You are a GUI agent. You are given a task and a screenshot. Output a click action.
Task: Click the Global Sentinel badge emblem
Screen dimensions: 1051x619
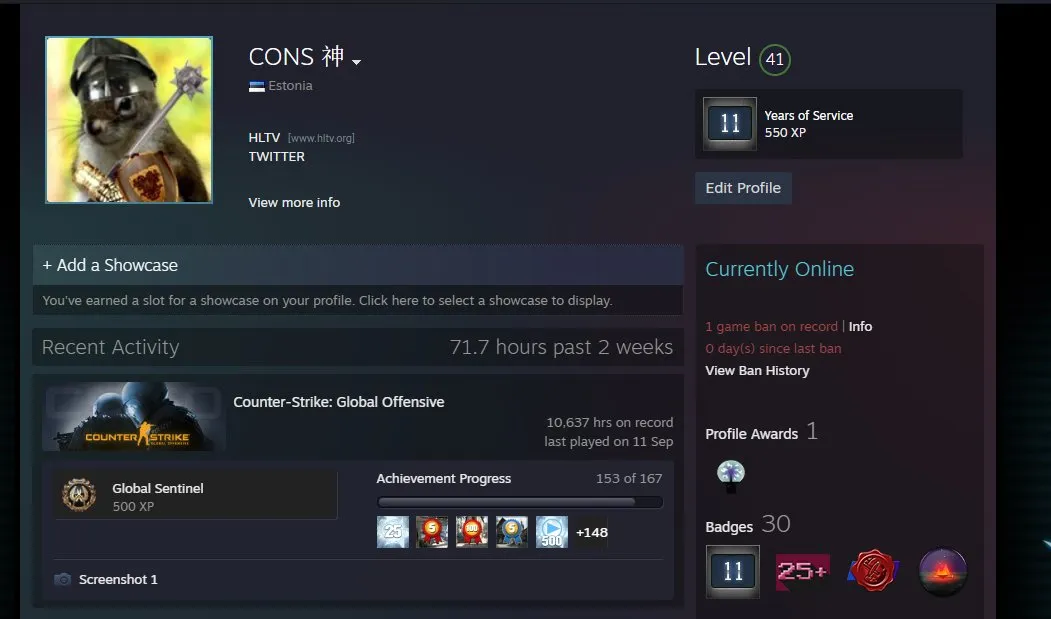pos(79,495)
